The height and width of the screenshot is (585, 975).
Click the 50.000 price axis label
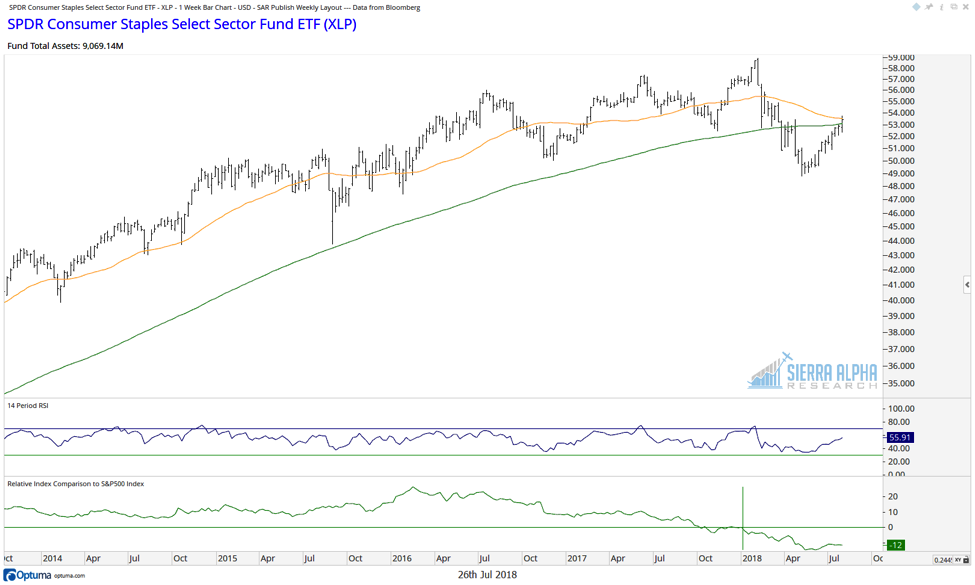coord(902,160)
